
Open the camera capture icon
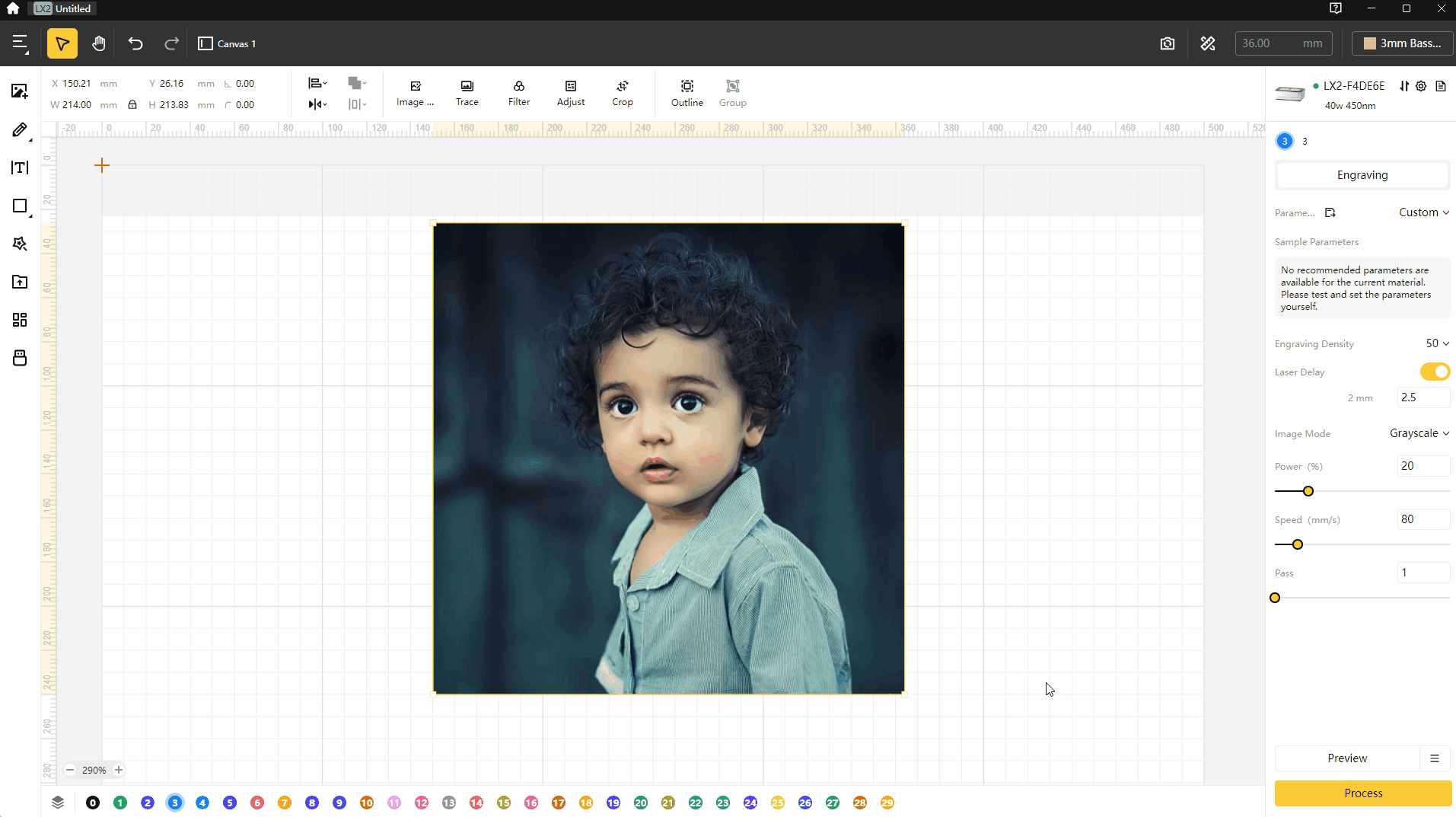(x=1168, y=43)
